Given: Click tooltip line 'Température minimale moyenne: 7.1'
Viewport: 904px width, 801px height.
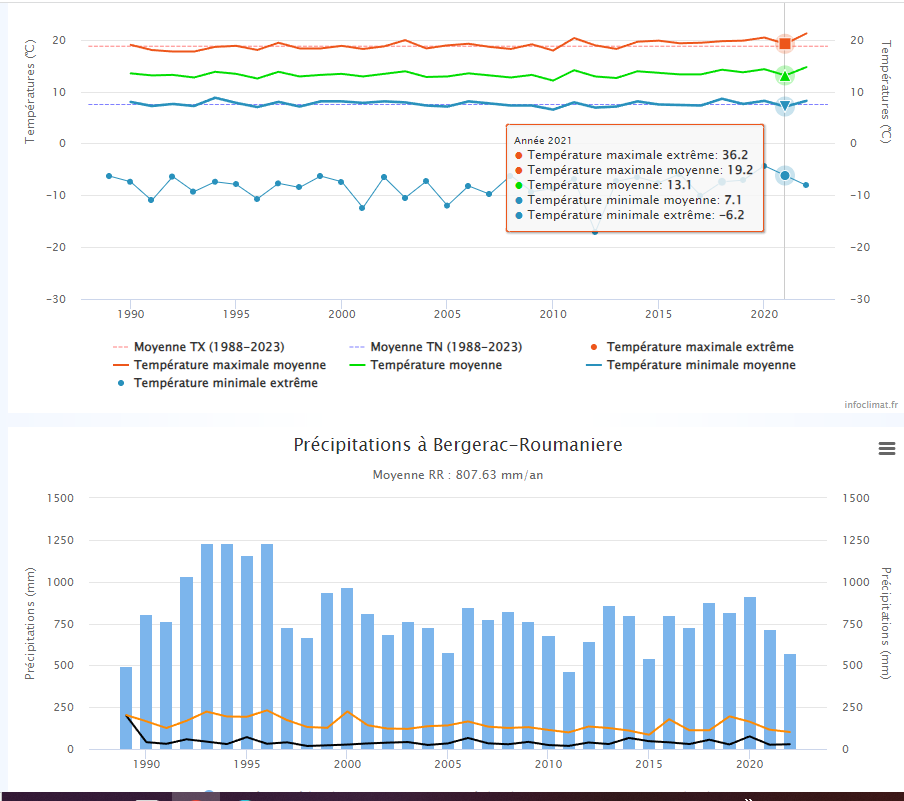Looking at the screenshot, I should tap(628, 200).
